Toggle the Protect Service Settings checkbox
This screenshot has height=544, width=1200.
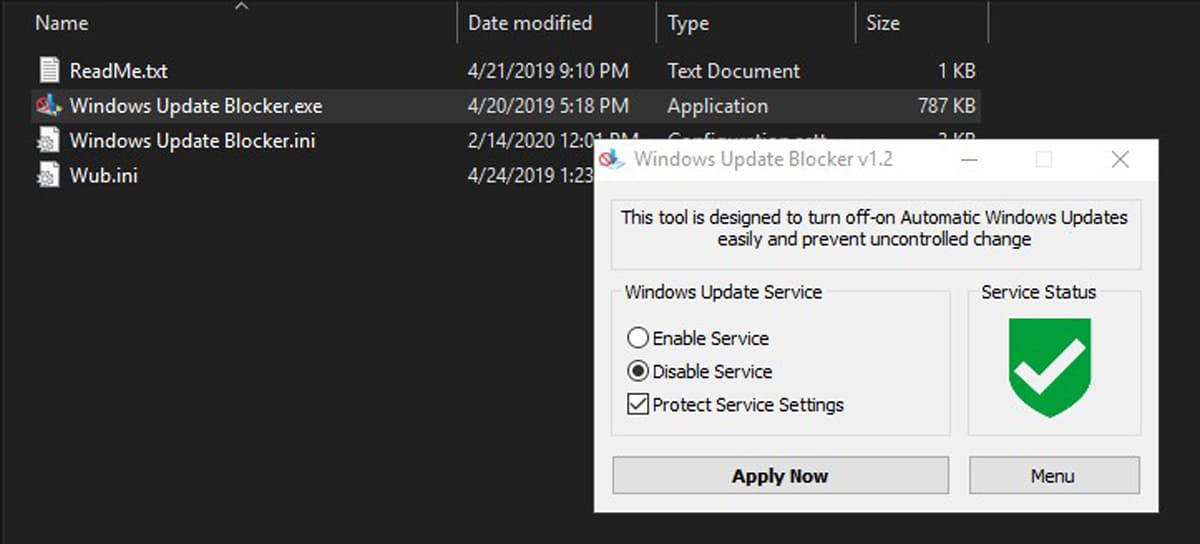(x=638, y=405)
